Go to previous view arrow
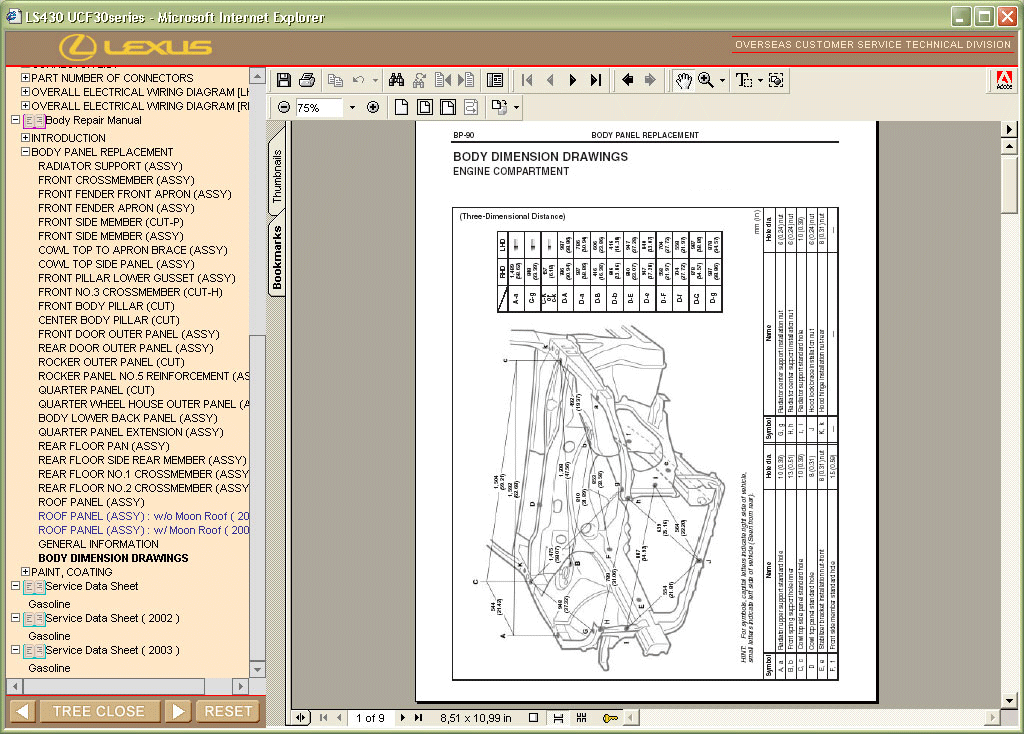This screenshot has height=734, width=1024. pyautogui.click(x=628, y=80)
